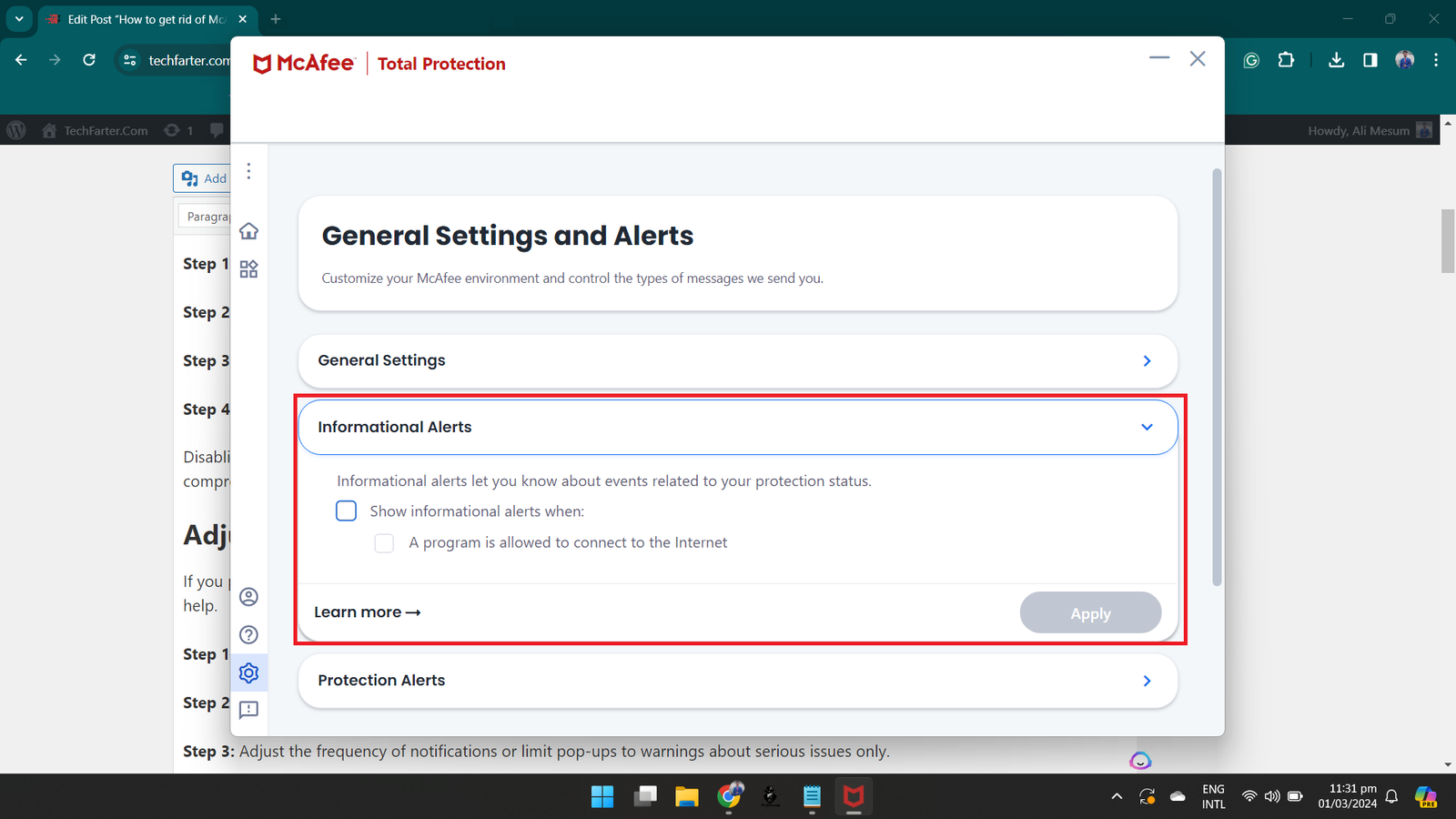Screen dimensions: 1456x819
Task: Switch to the Edit Post browser tab
Action: point(146,19)
